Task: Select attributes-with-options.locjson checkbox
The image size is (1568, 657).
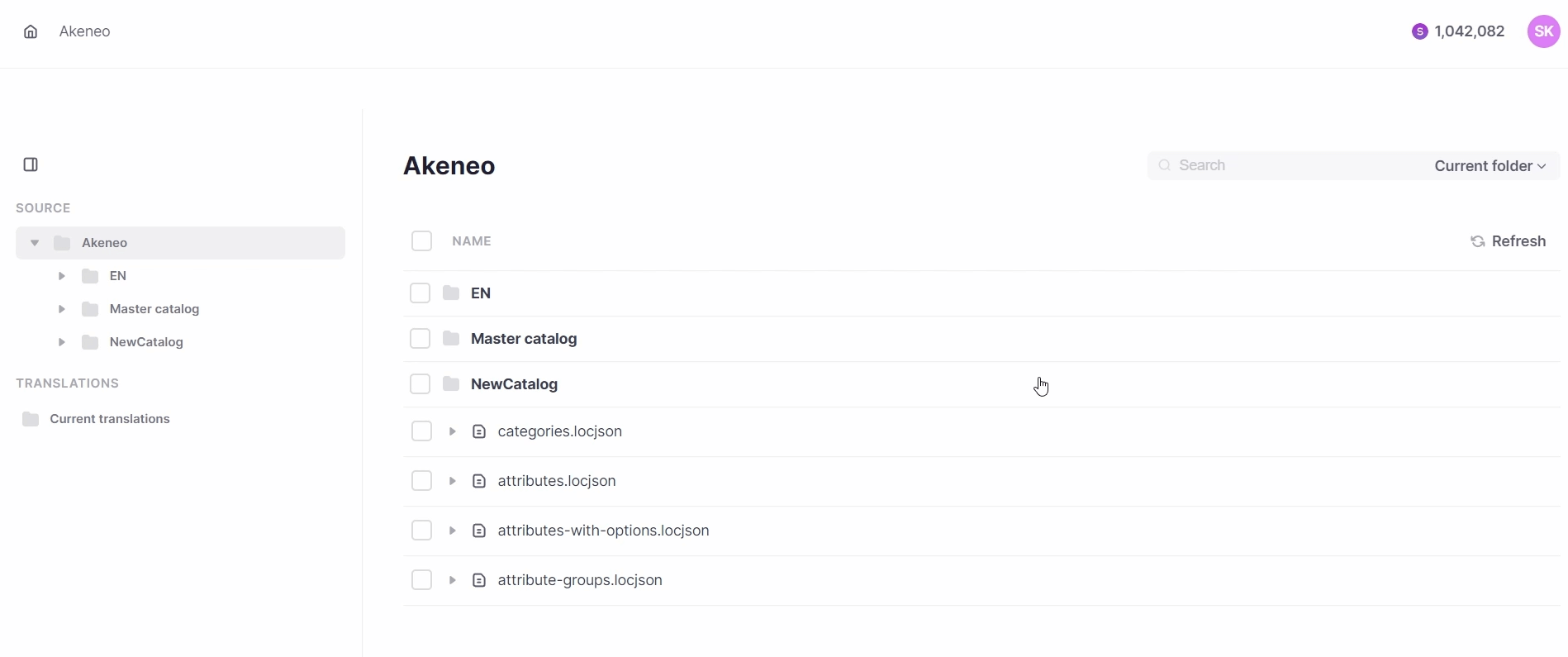Action: (421, 531)
